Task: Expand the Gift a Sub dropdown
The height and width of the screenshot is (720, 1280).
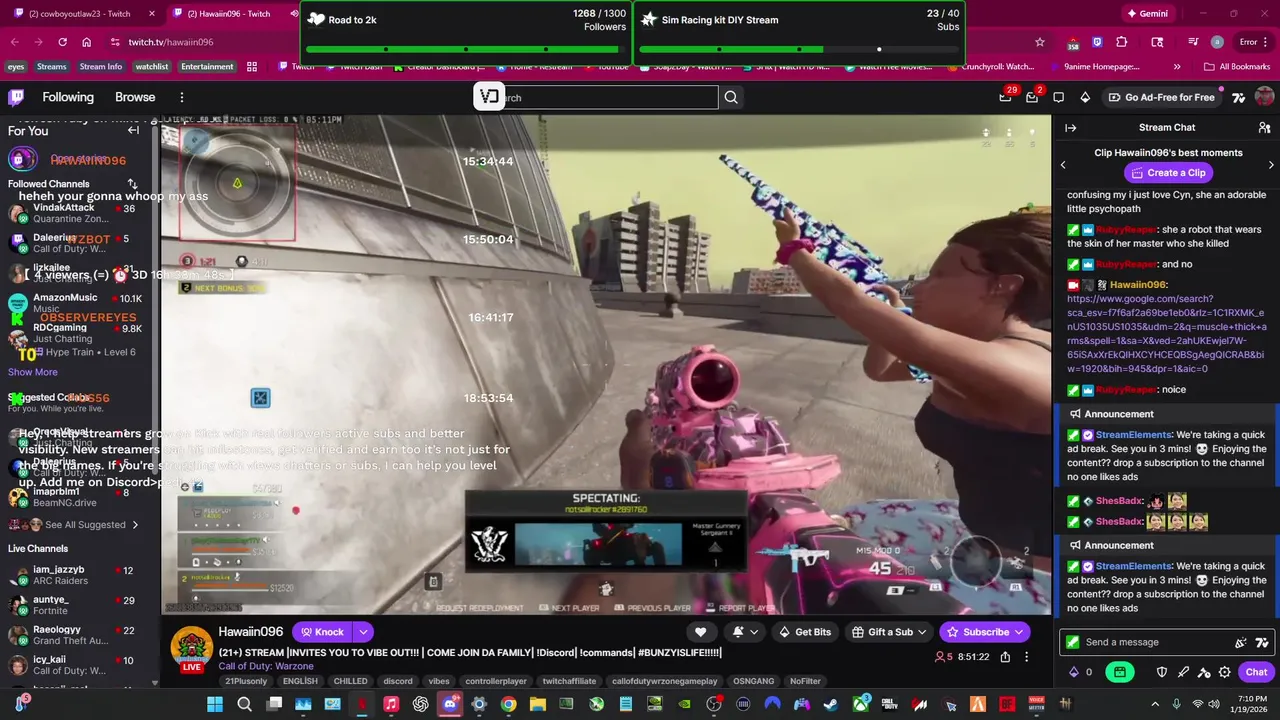Action: tap(922, 632)
